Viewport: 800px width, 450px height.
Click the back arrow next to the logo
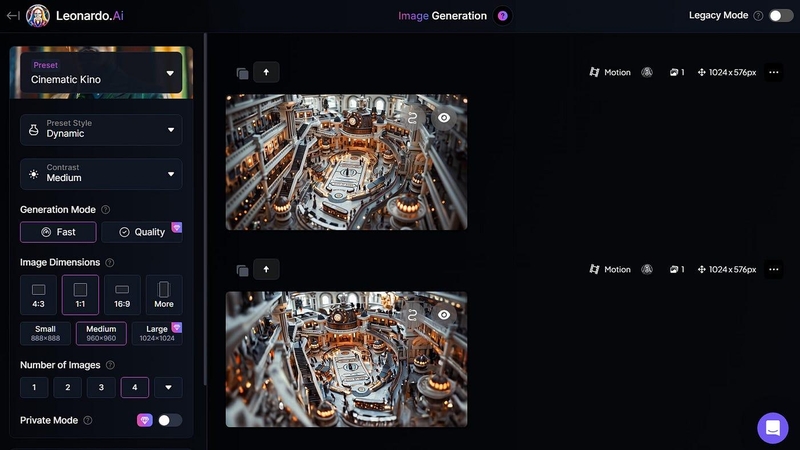(13, 16)
